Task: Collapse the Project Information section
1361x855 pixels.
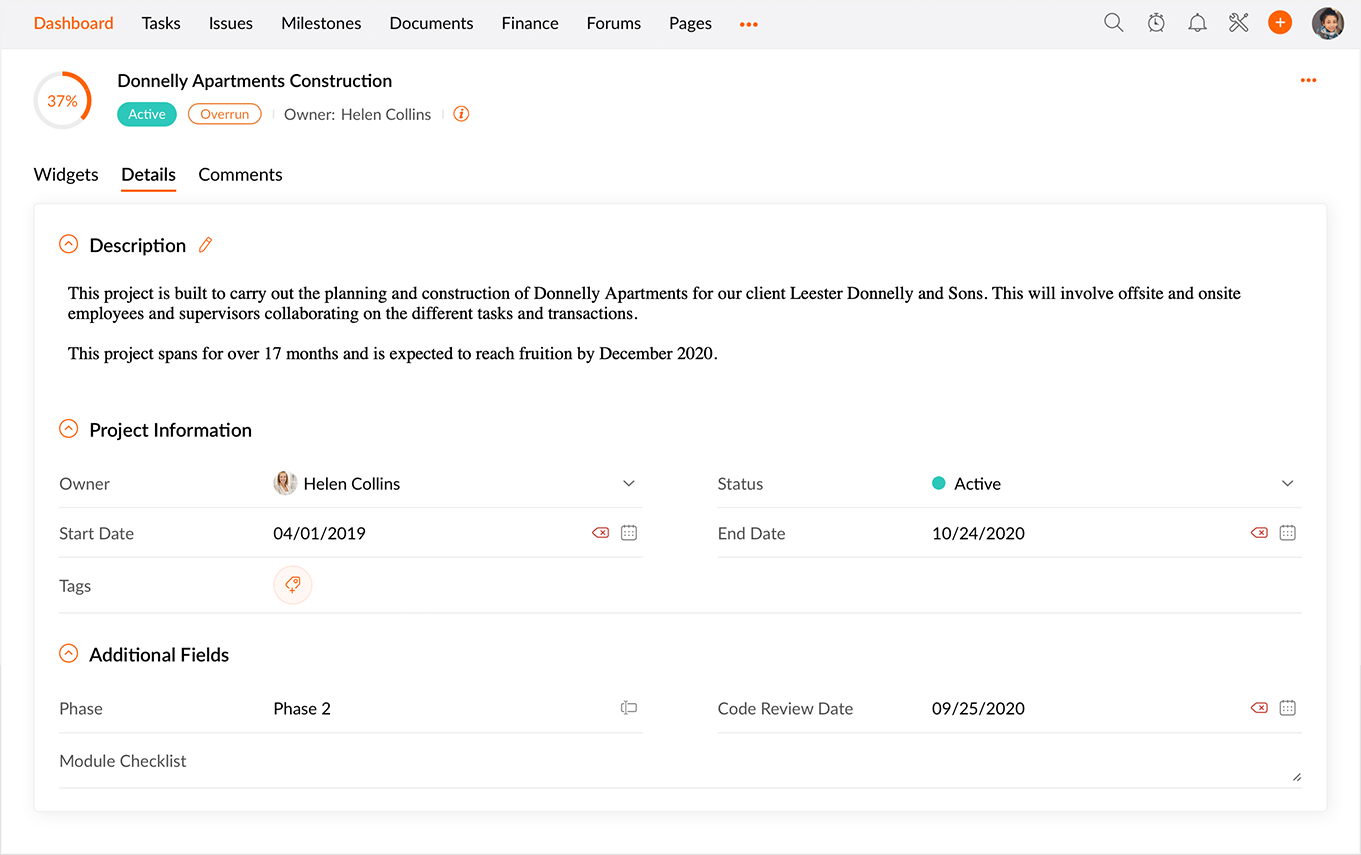Action: coord(69,429)
